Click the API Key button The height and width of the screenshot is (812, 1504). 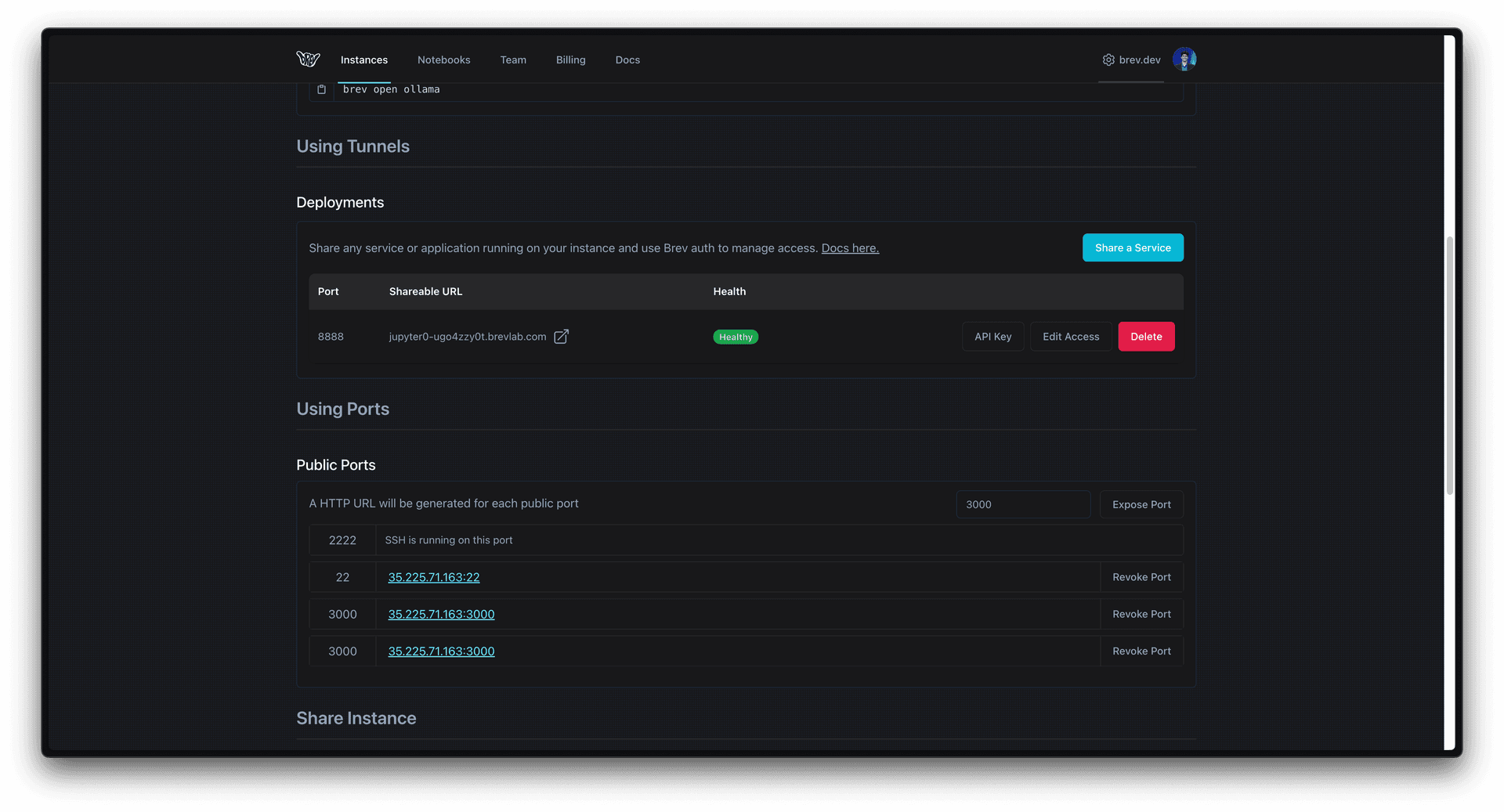[992, 337]
